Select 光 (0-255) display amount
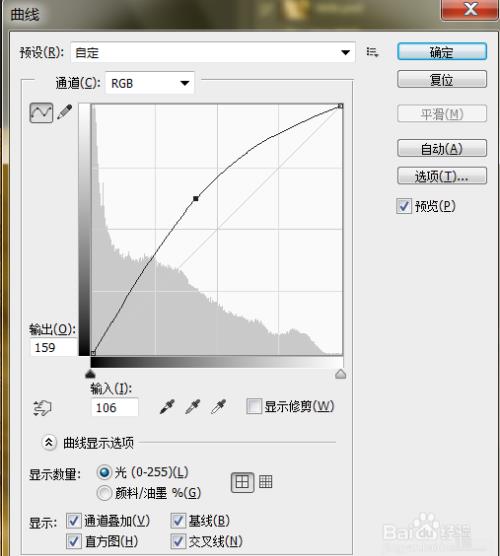Image resolution: width=500 pixels, height=556 pixels. click(104, 472)
